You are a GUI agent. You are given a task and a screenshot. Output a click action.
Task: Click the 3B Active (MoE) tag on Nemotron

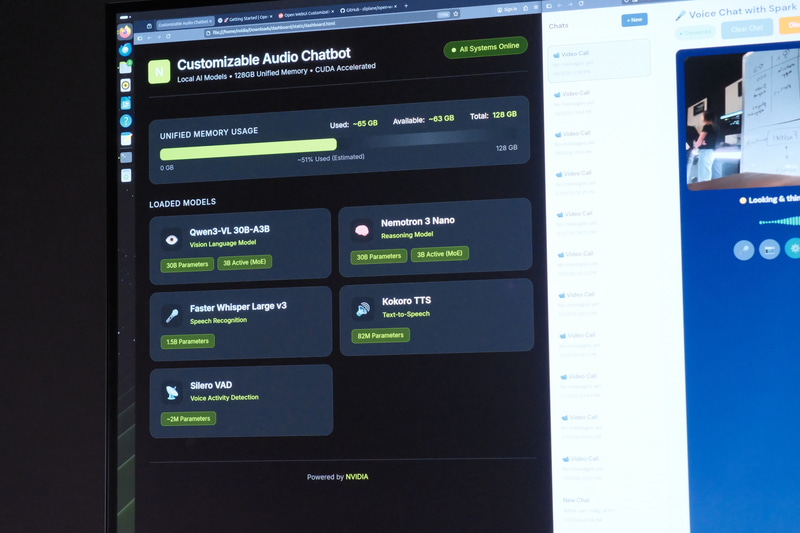point(439,253)
